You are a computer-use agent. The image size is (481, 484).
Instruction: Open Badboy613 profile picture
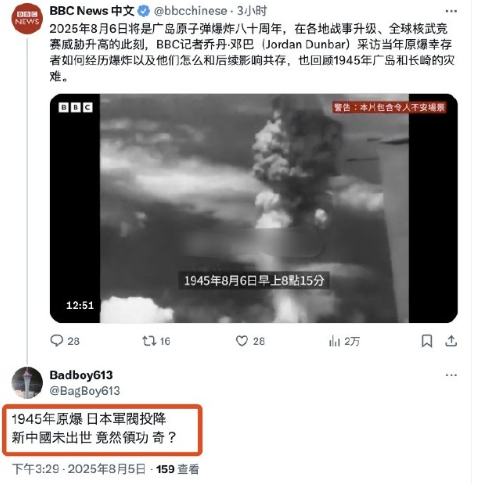click(x=27, y=383)
